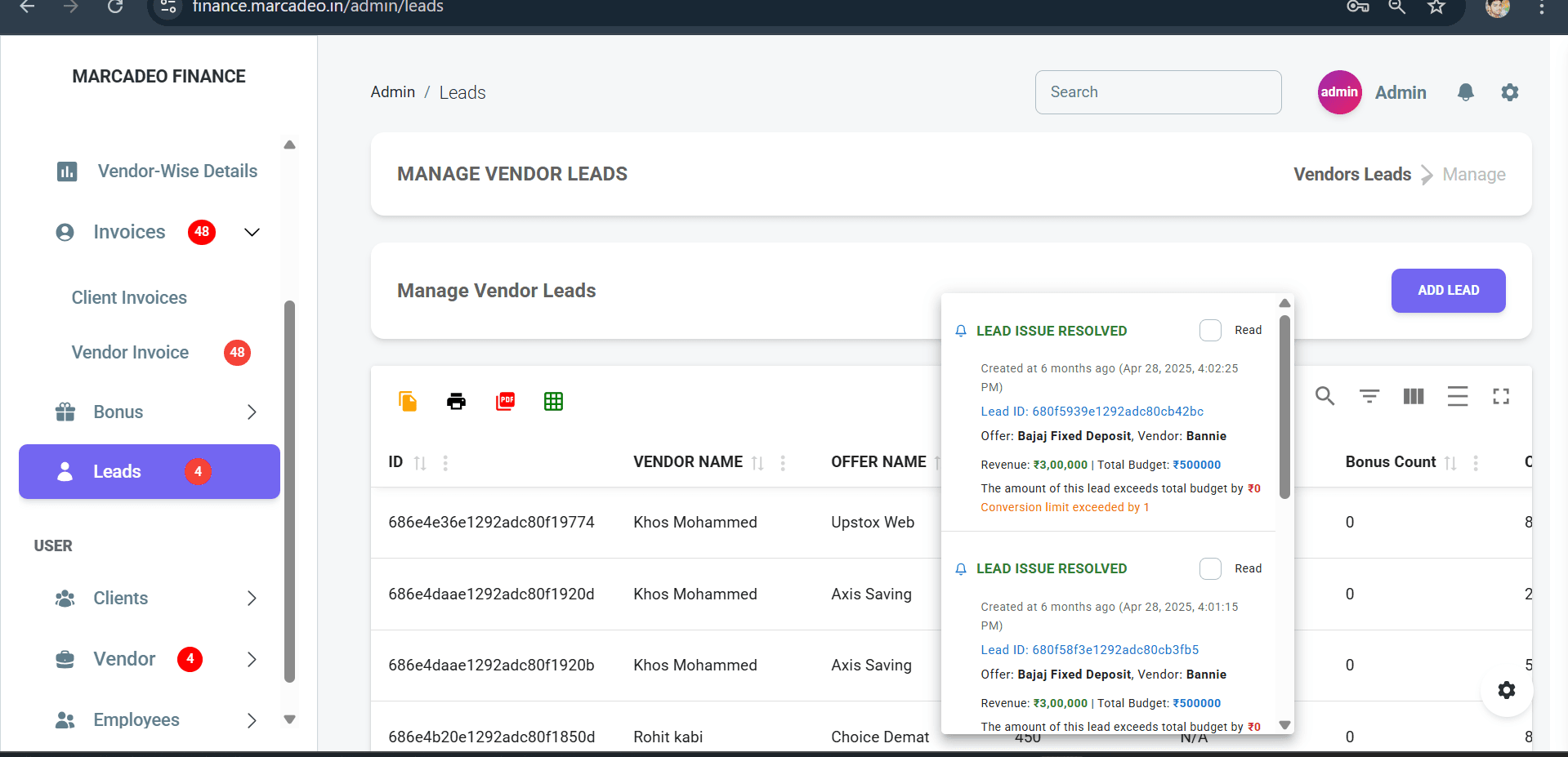1568x757 pixels.
Task: Export the leads table as PDF
Action: (505, 401)
